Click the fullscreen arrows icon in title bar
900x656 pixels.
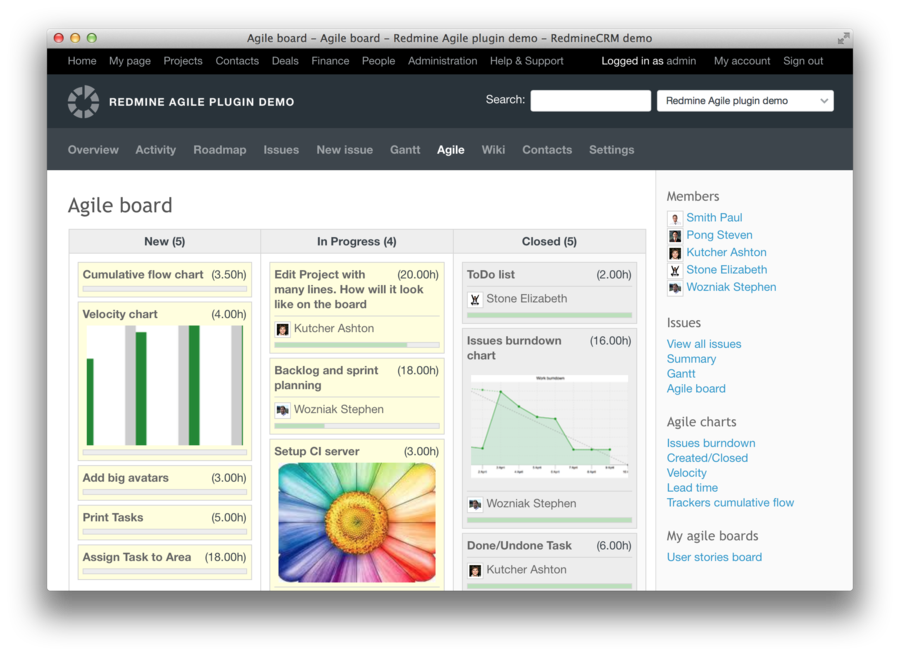point(843,38)
